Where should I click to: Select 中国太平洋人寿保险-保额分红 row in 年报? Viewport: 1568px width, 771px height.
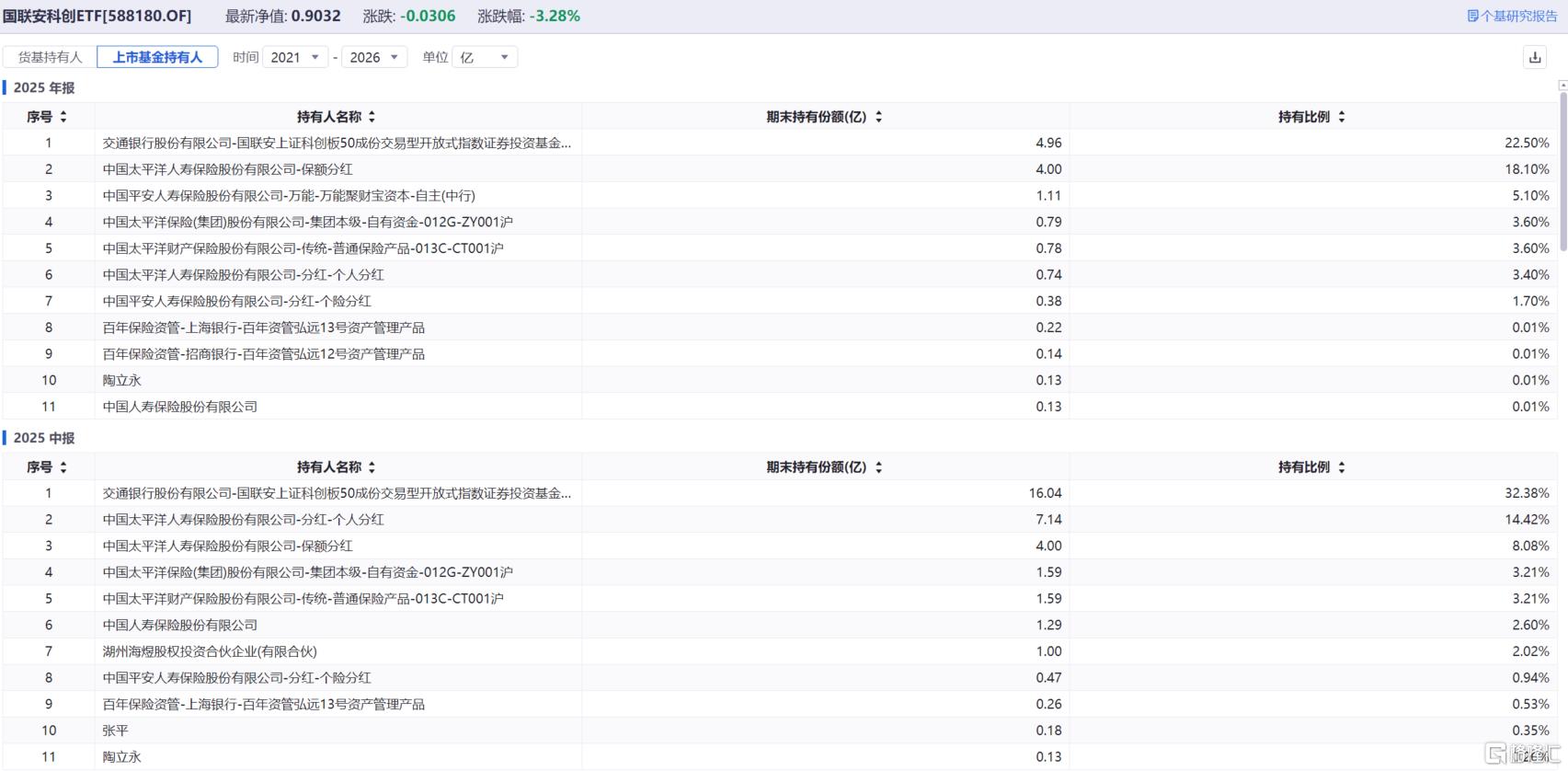point(779,169)
